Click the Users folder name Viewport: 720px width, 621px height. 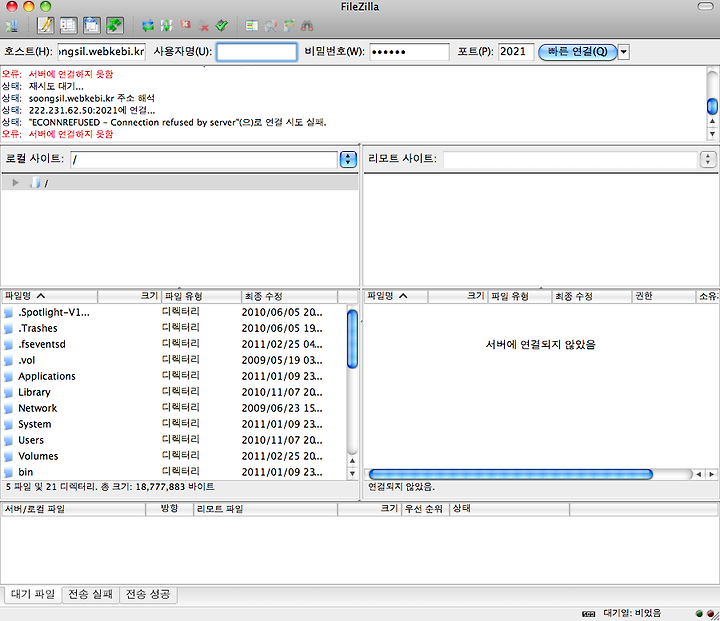(31, 440)
